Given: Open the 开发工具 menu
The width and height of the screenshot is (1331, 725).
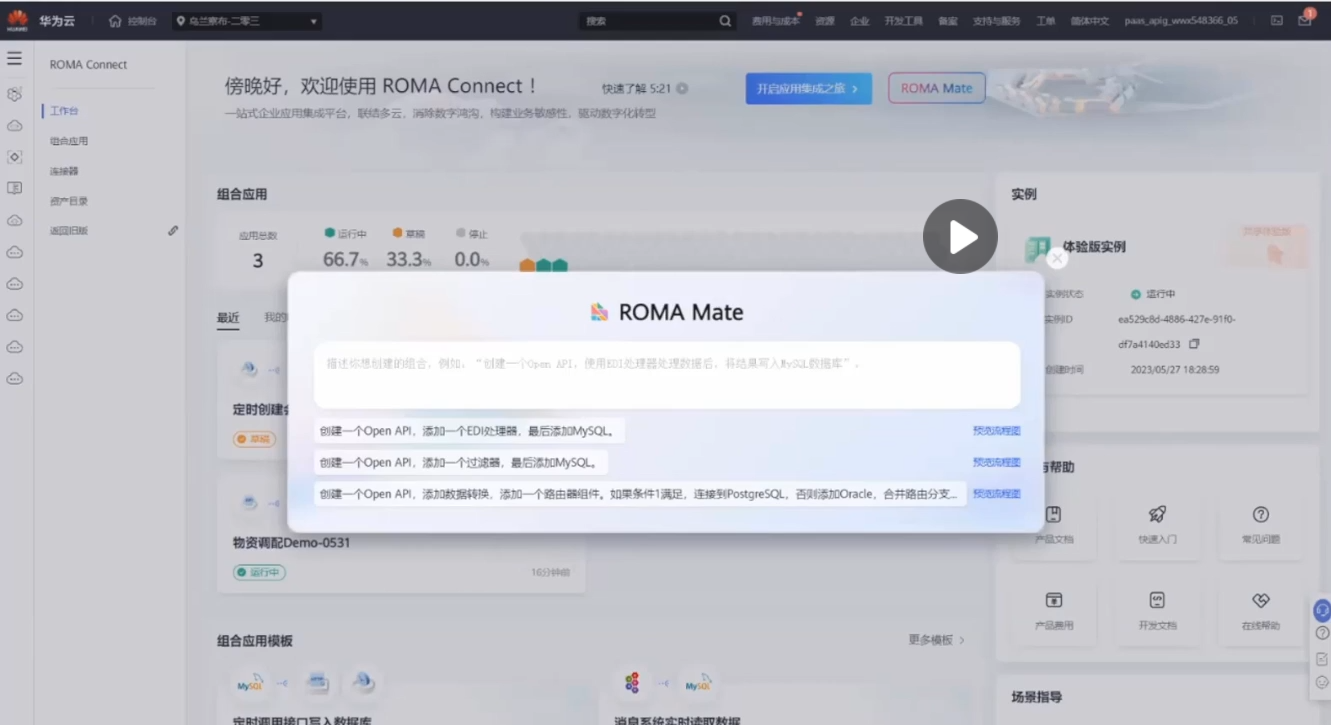Looking at the screenshot, I should point(903,21).
